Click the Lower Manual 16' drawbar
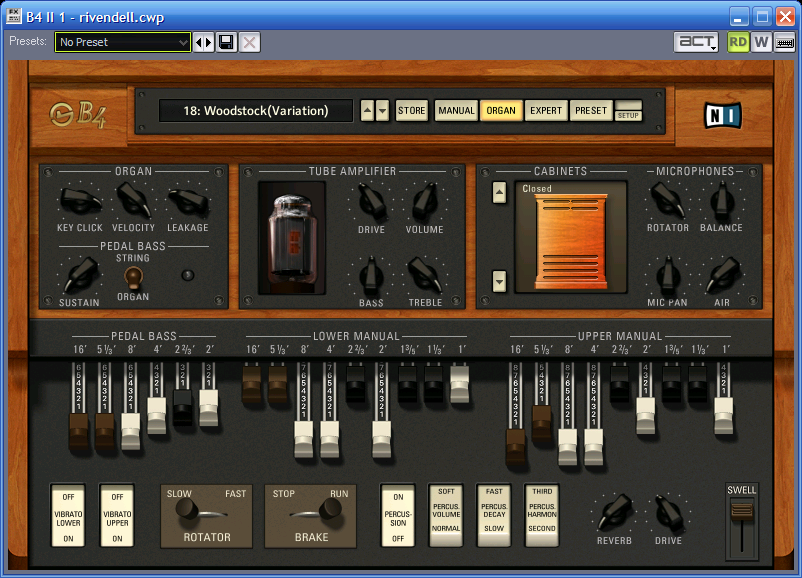 pos(252,384)
